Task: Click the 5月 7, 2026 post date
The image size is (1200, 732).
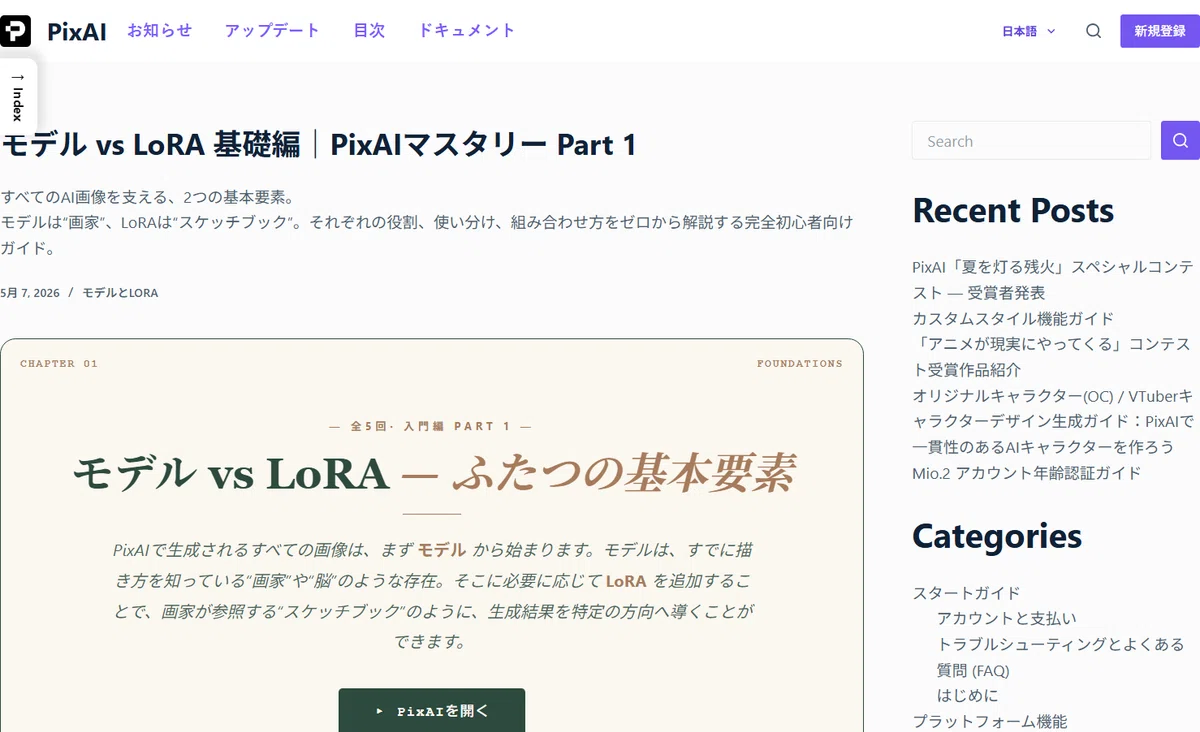Action: [30, 293]
